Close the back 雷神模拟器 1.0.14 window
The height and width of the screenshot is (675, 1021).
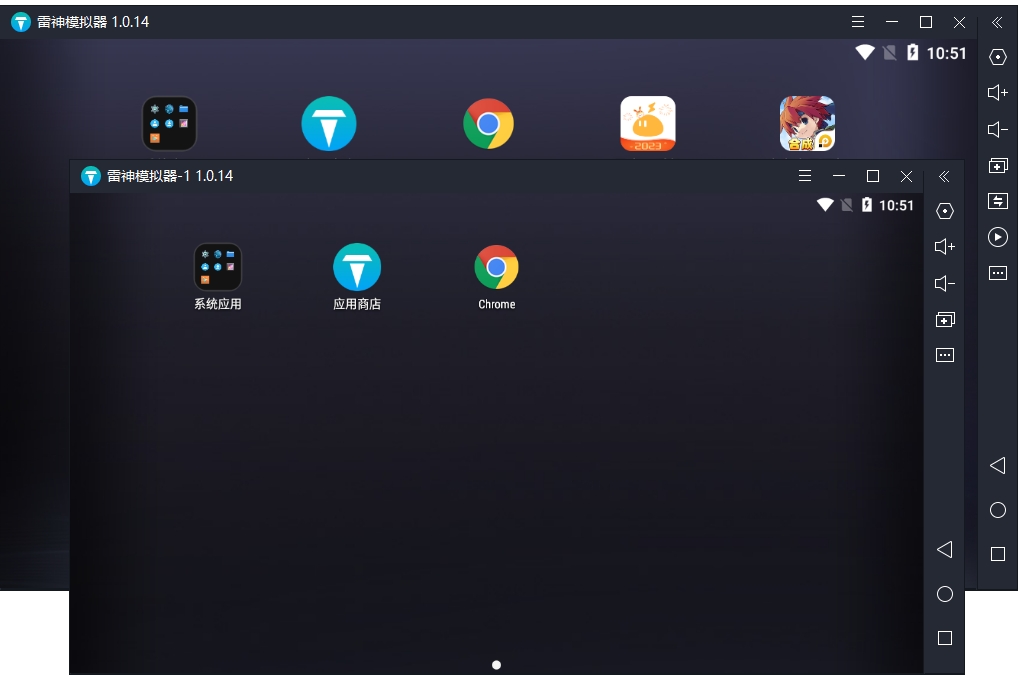959,22
